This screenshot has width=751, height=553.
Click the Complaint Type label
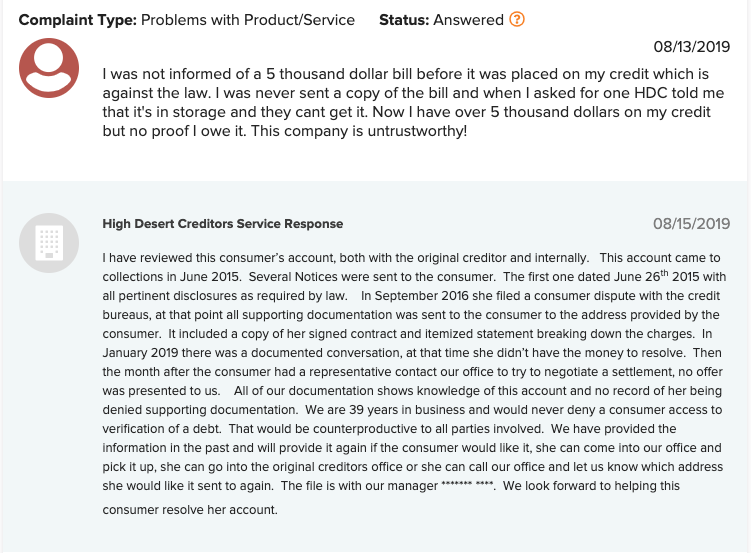click(78, 20)
